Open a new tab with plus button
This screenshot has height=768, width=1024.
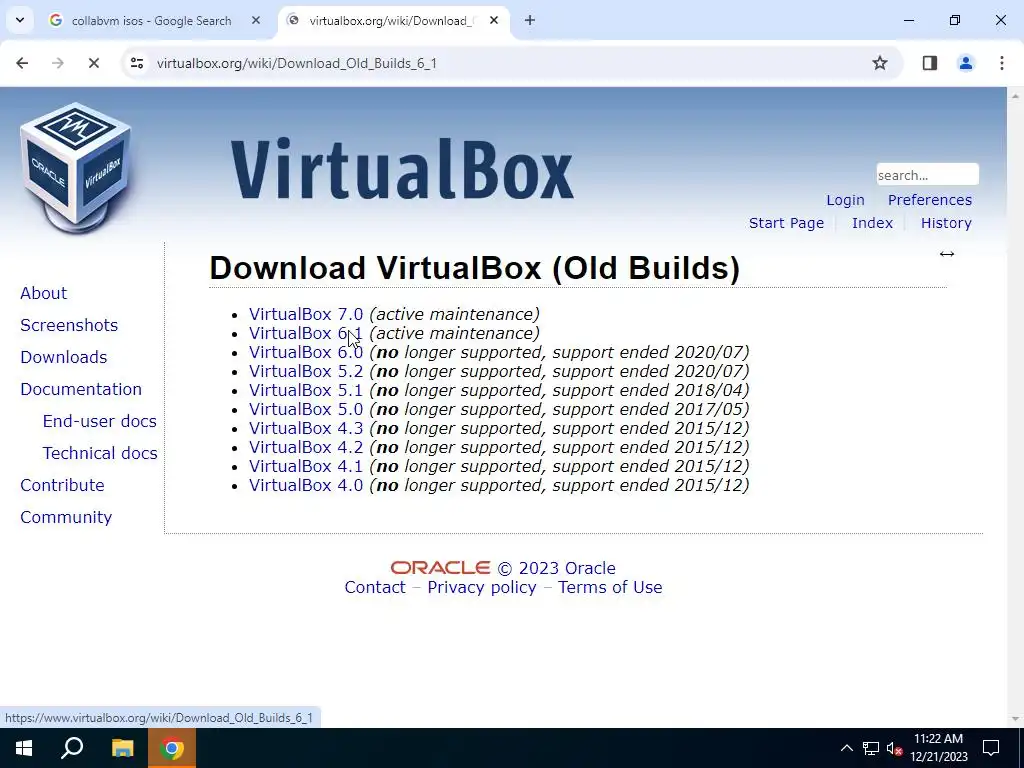[530, 20]
